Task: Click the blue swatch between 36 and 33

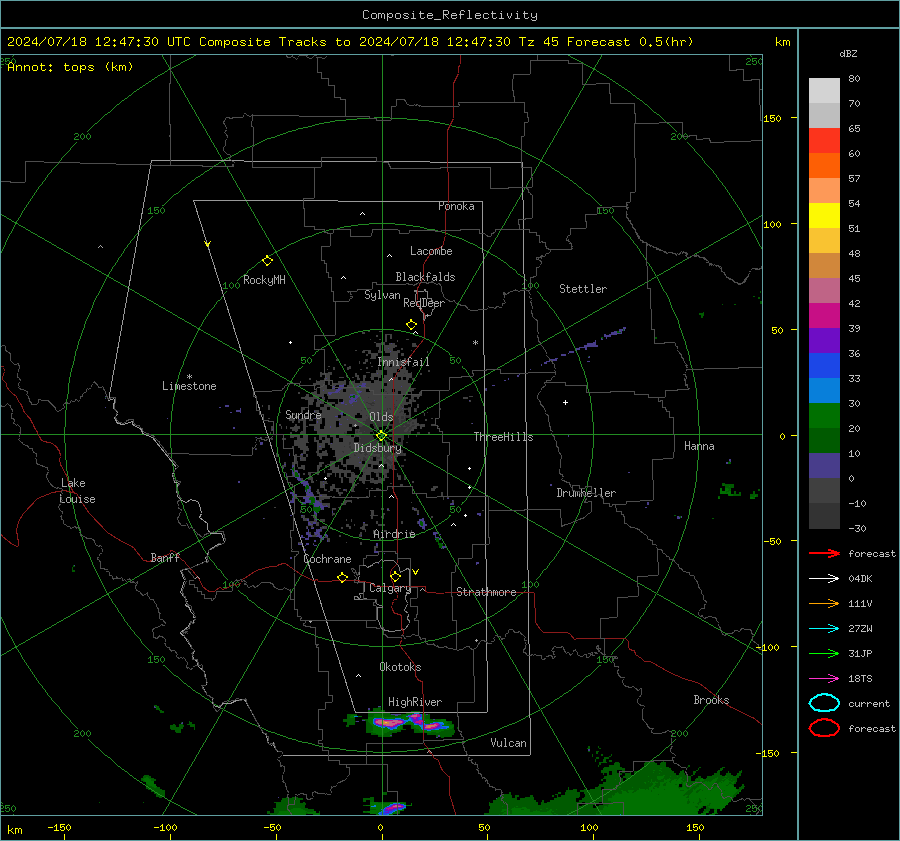Action: (x=824, y=365)
